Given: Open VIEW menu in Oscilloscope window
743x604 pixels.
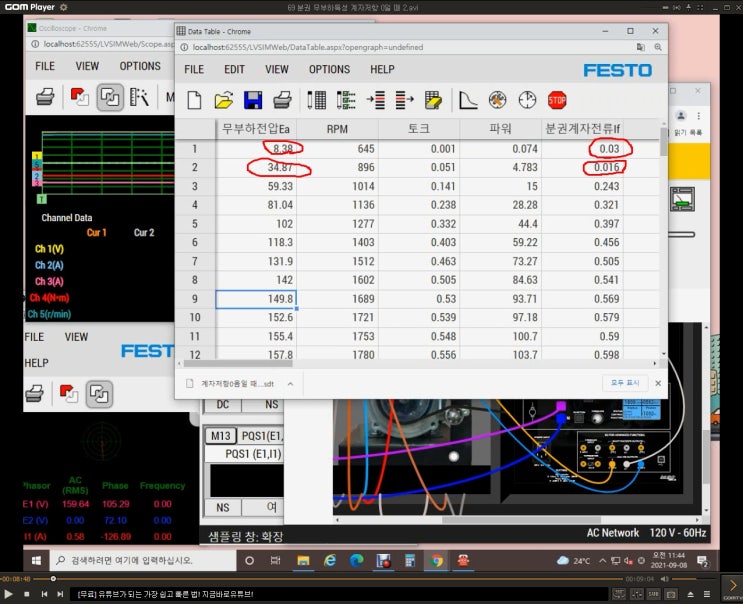Looking at the screenshot, I should pos(87,66).
